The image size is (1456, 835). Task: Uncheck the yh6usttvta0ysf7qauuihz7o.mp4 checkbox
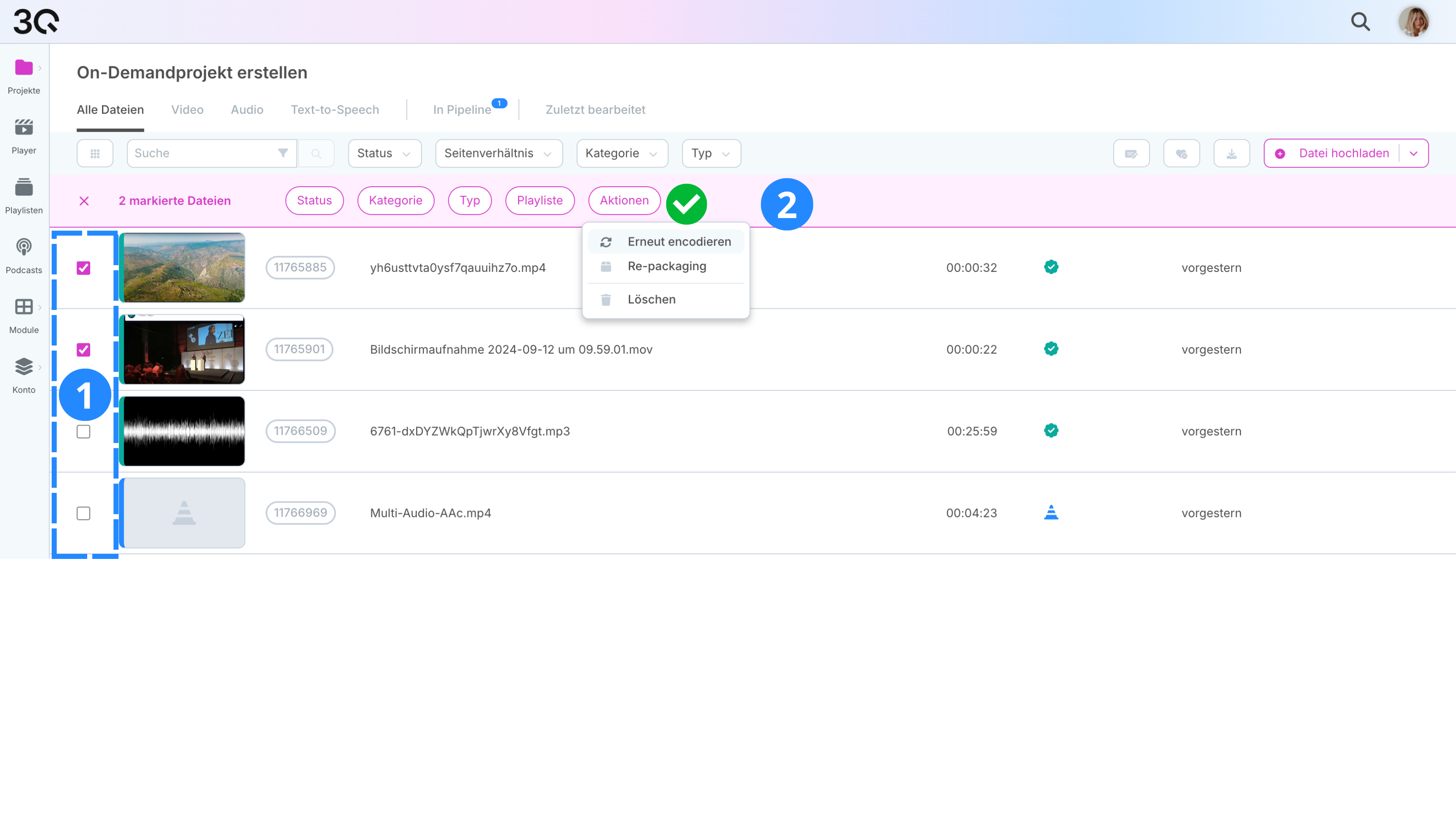pos(84,268)
